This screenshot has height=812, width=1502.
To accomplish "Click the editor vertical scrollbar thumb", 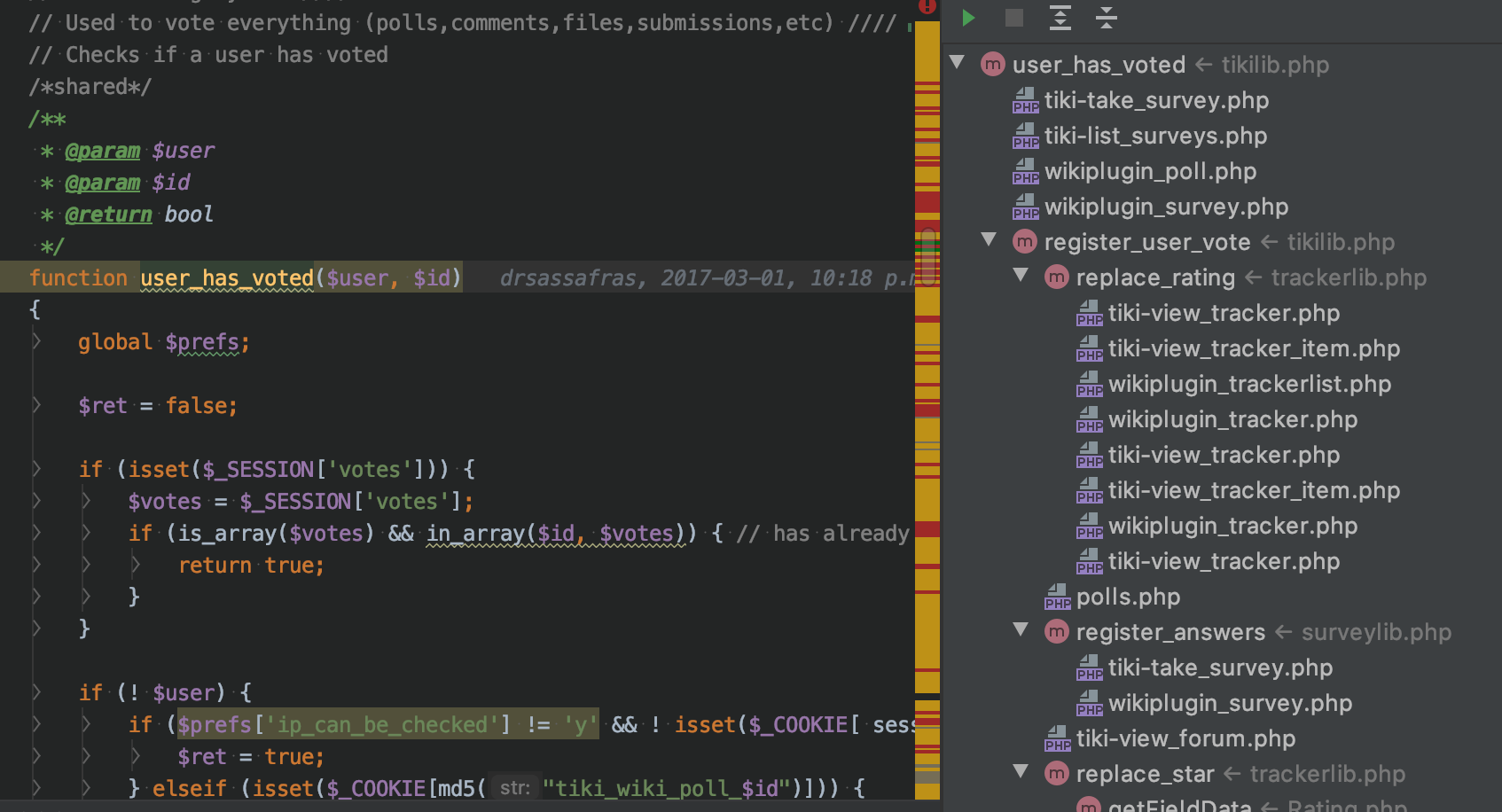I will (x=927, y=257).
